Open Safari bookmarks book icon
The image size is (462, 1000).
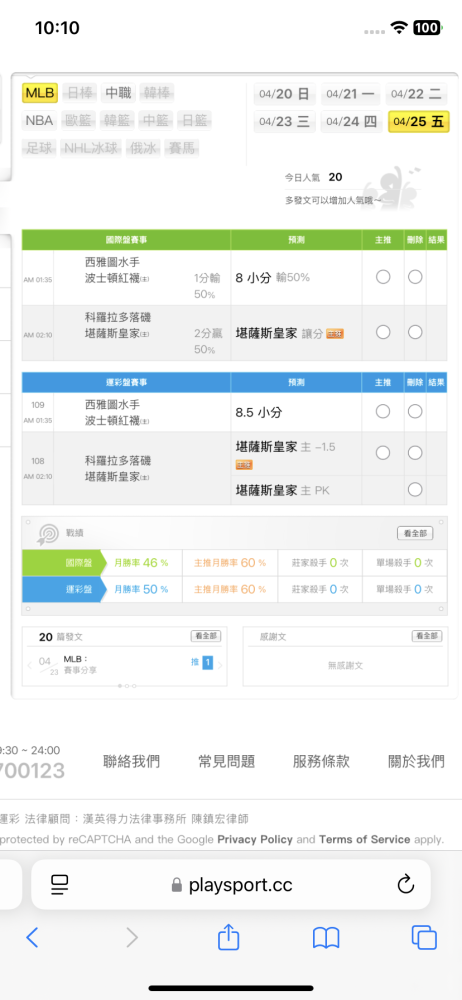325,937
